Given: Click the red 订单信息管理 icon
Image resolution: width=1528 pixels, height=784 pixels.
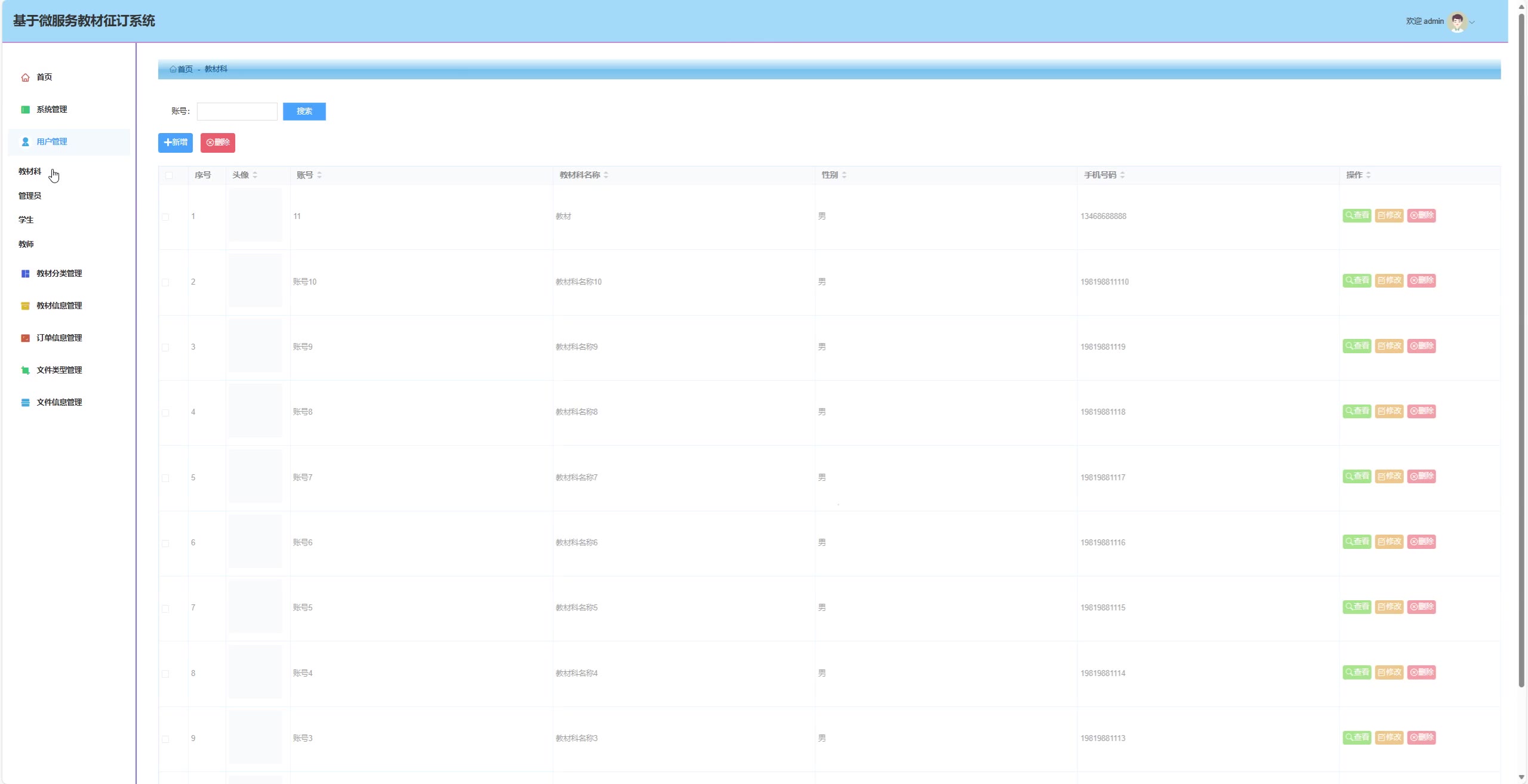Looking at the screenshot, I should click(x=25, y=338).
